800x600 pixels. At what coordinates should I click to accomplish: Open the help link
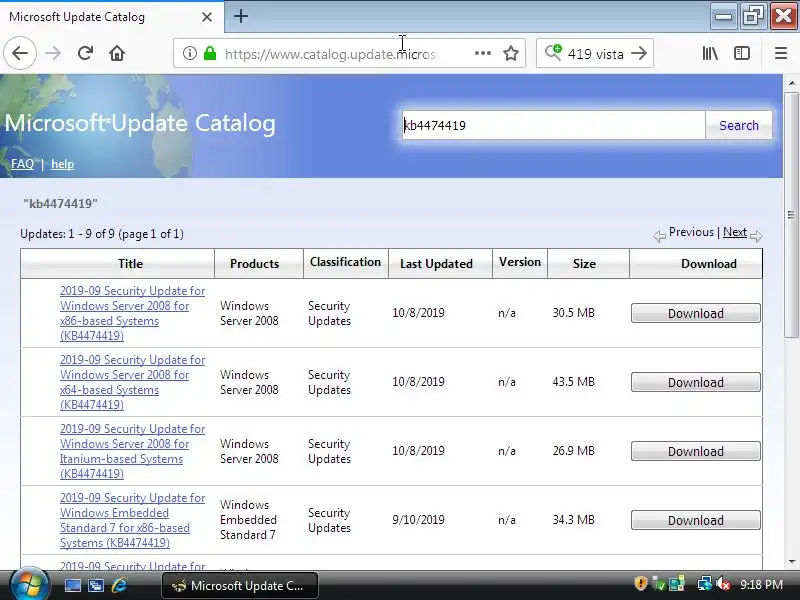62,164
